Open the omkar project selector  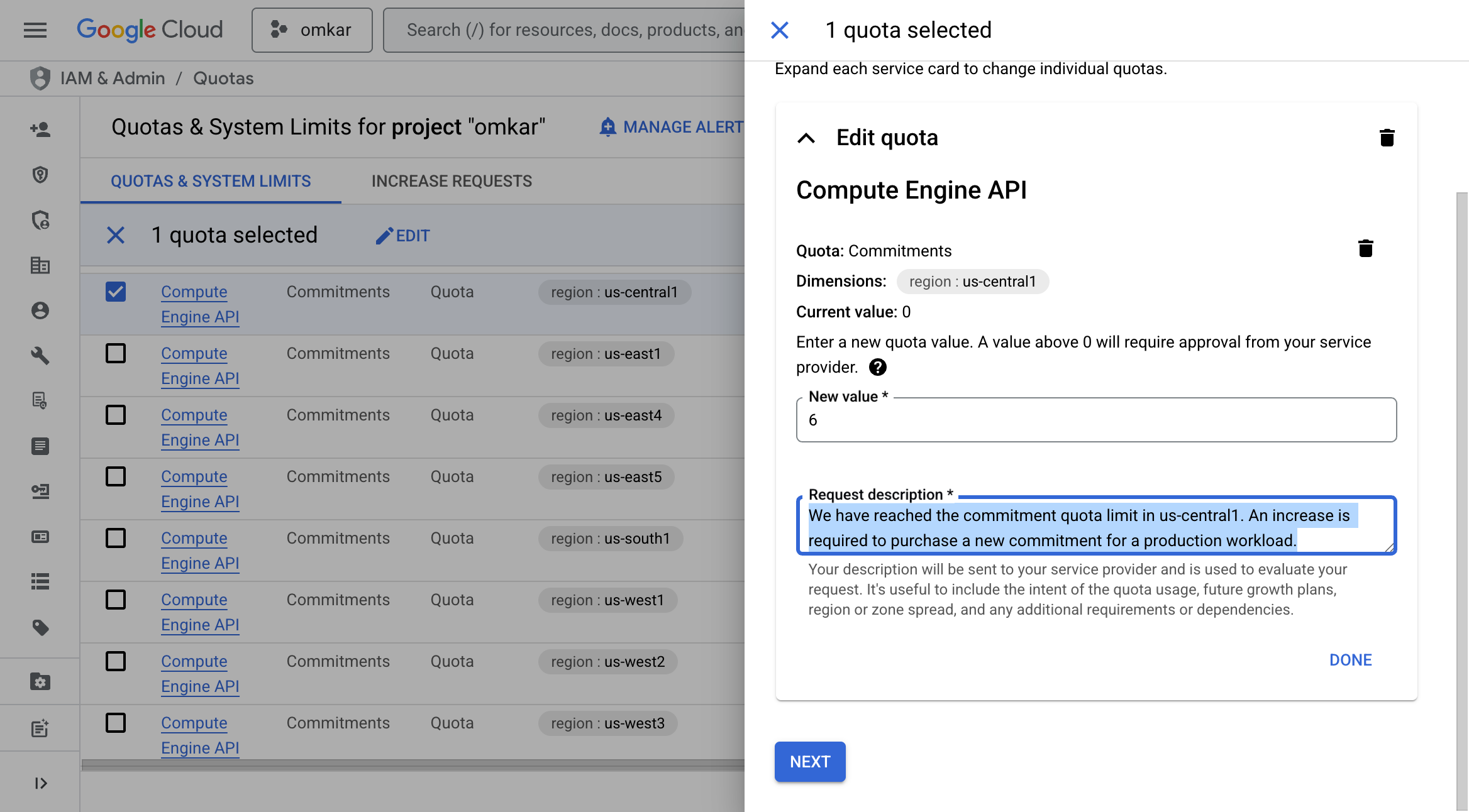point(312,30)
